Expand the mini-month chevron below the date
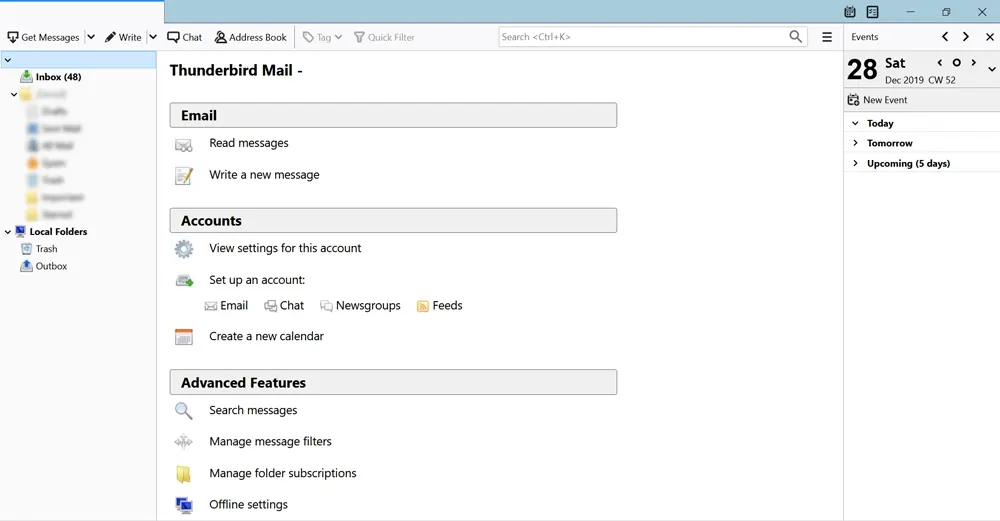This screenshot has width=1000, height=521. (x=992, y=69)
